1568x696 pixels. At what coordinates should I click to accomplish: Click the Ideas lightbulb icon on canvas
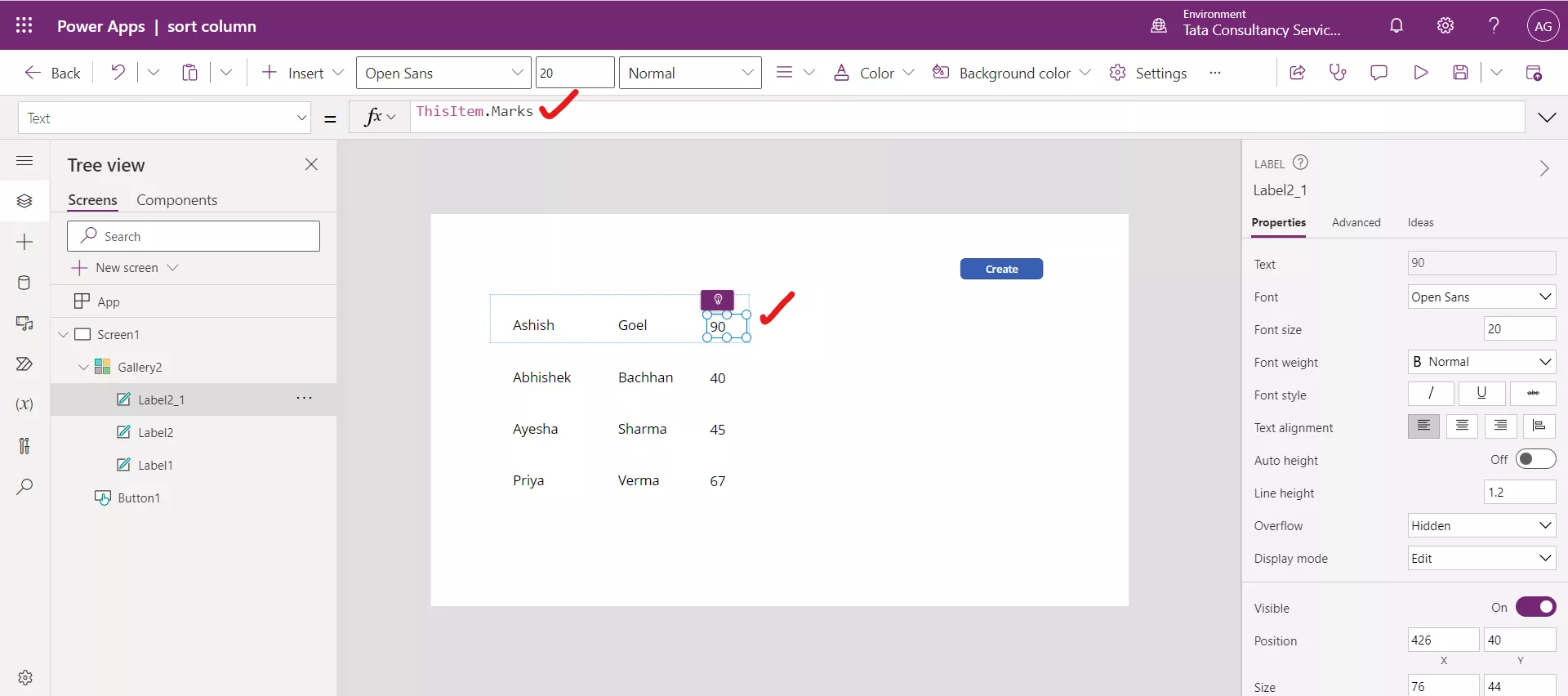718,299
